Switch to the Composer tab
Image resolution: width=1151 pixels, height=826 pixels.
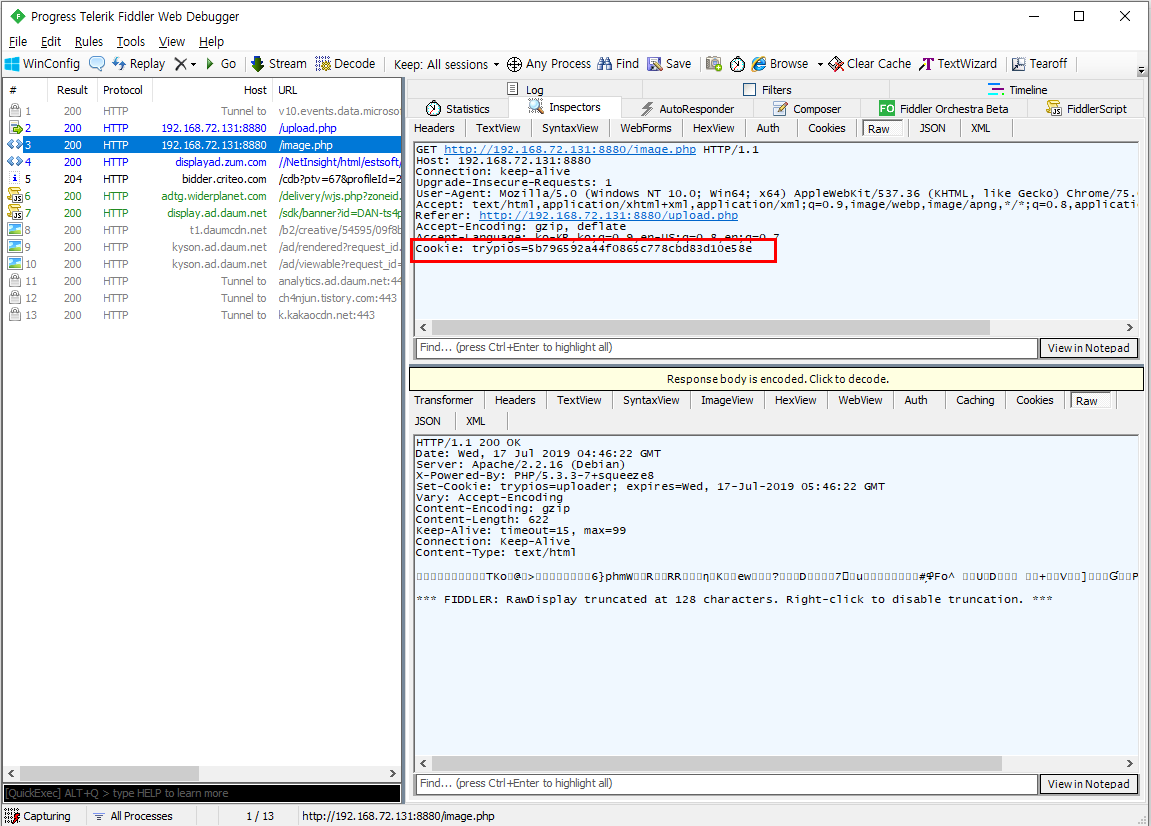tap(807, 109)
